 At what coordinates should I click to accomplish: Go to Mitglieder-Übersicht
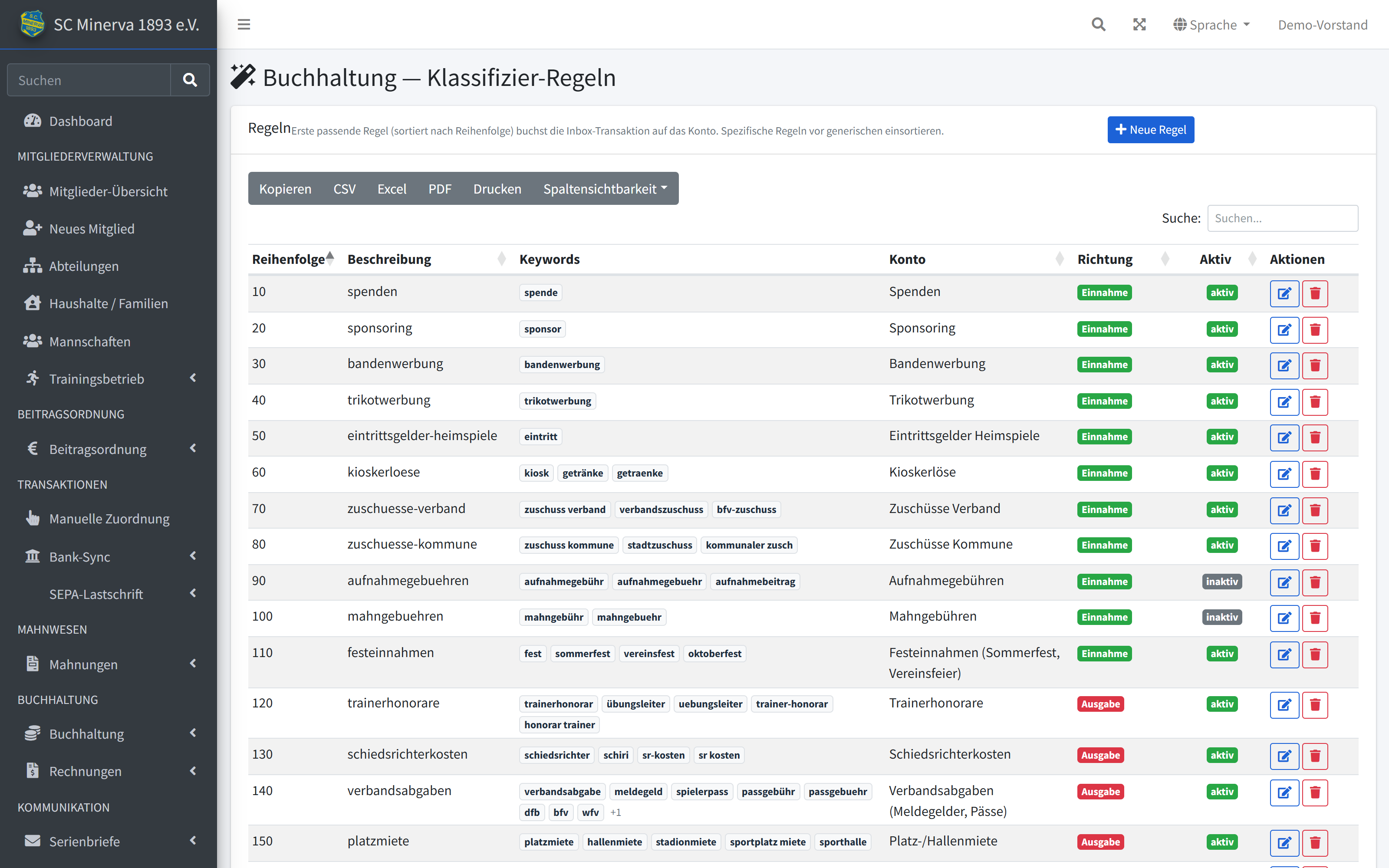[x=109, y=191]
